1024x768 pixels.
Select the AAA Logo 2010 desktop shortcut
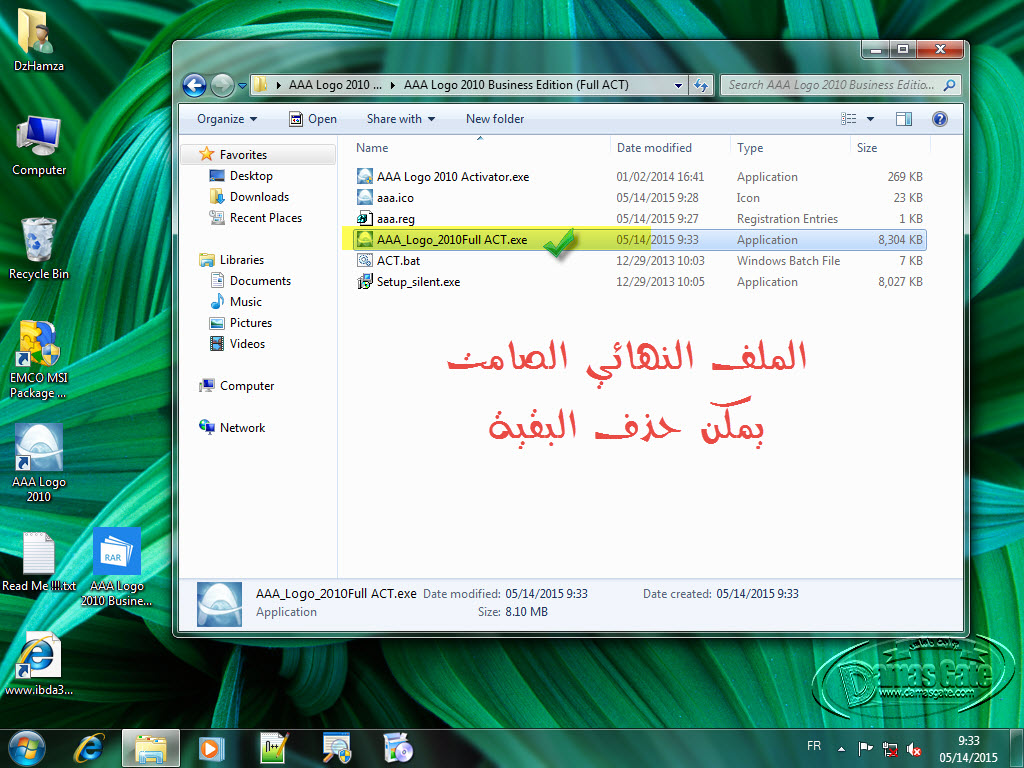(x=39, y=463)
